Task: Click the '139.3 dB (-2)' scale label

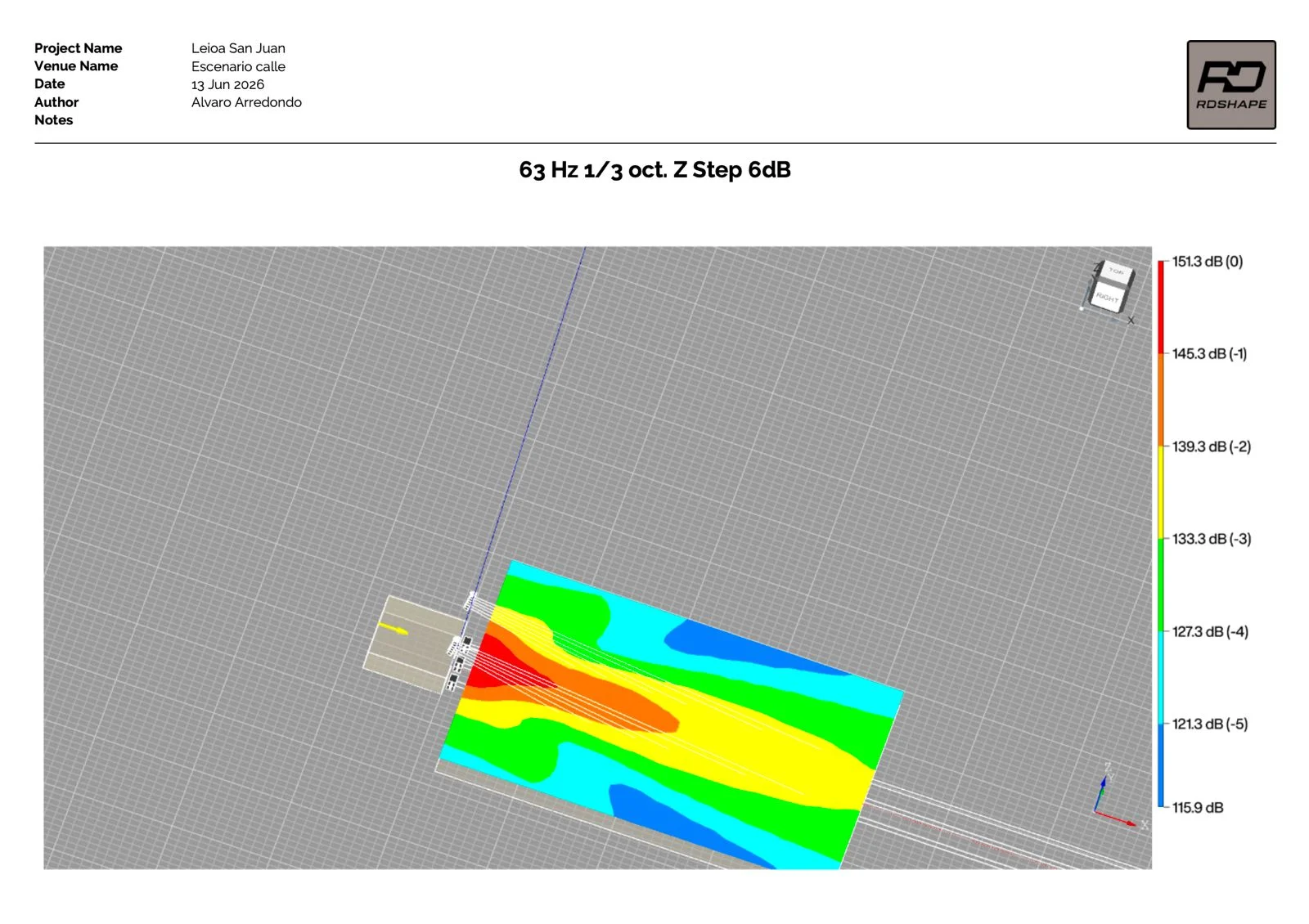Action: pos(1212,446)
